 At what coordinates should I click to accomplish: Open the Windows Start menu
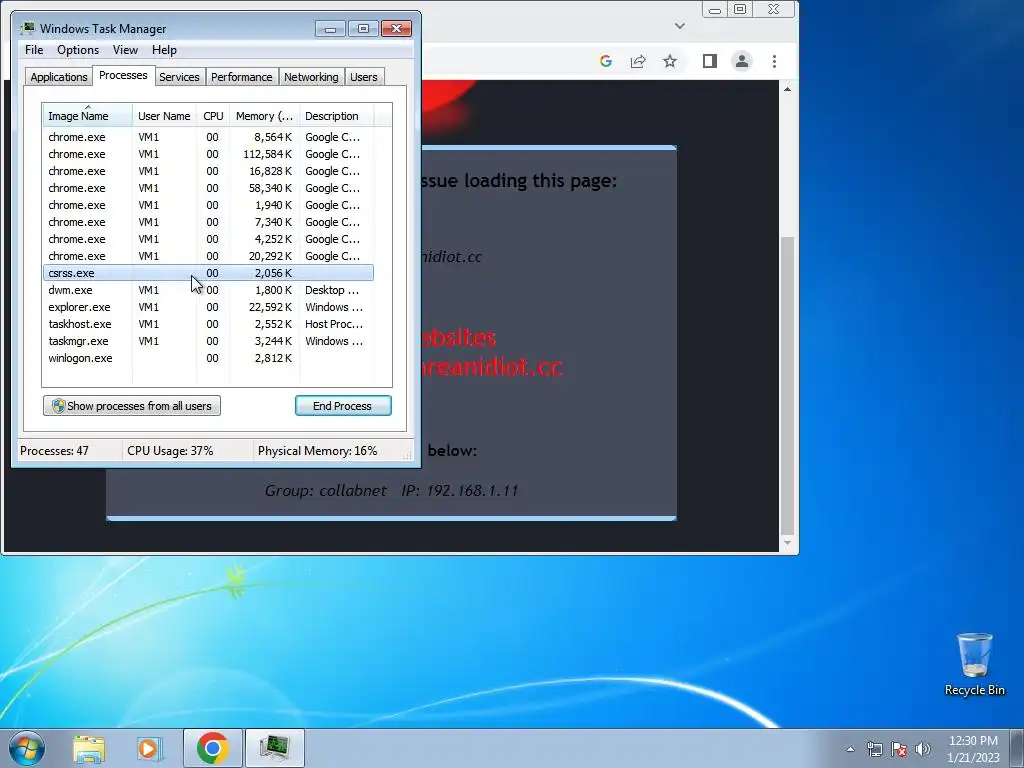pos(27,748)
